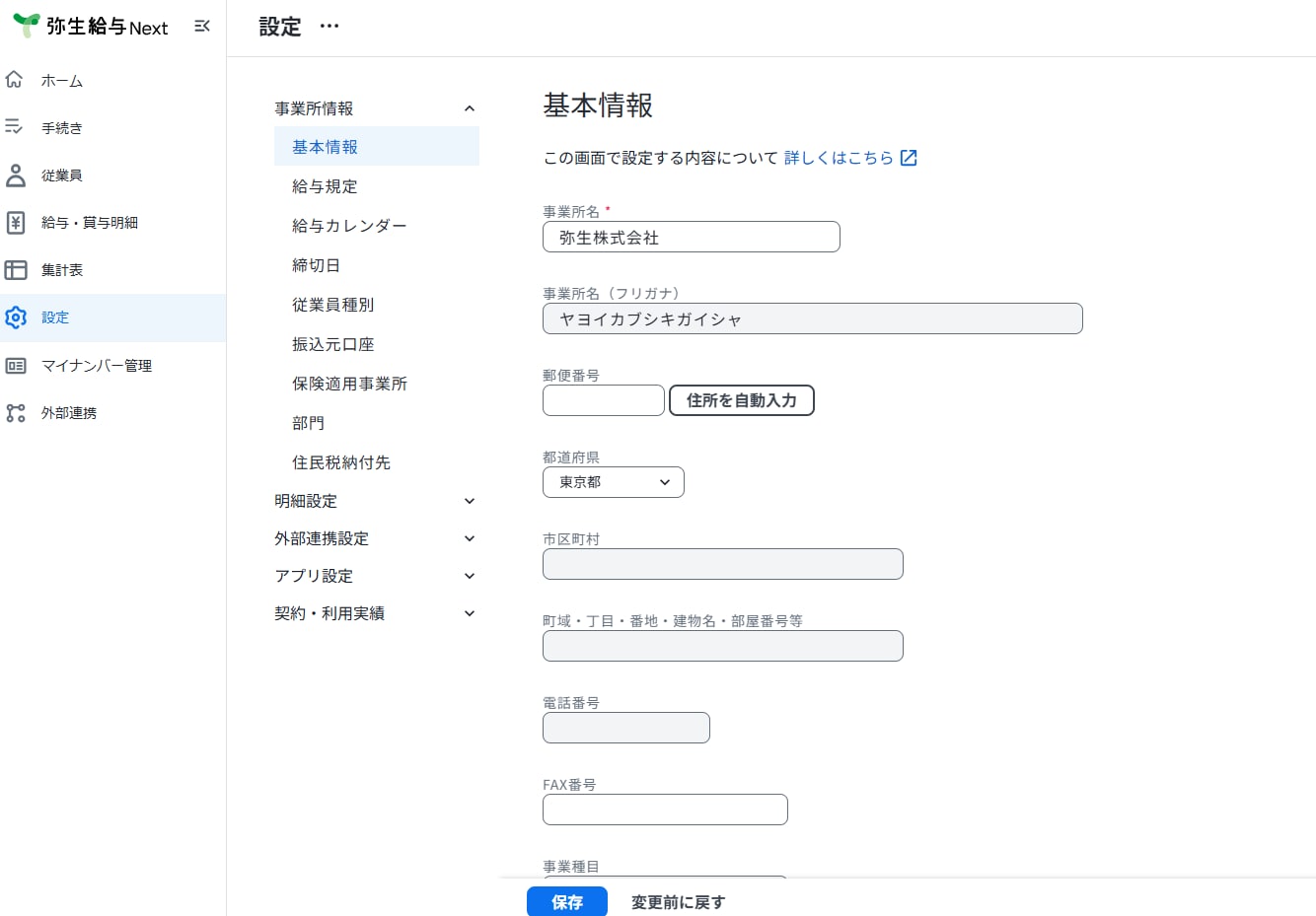The height and width of the screenshot is (916, 1316).
Task: Expand the アプリ設定 section
Action: [376, 576]
